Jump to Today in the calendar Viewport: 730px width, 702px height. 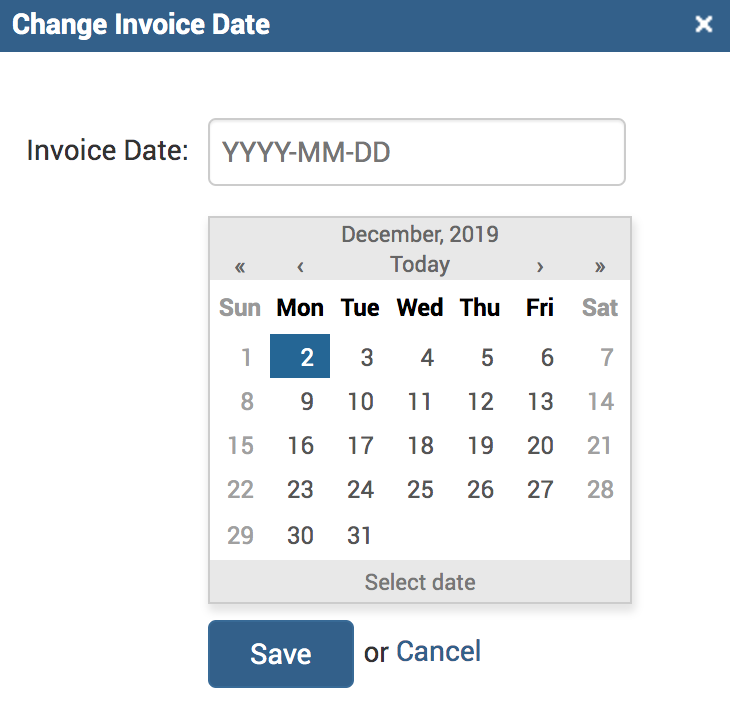pyautogui.click(x=420, y=265)
